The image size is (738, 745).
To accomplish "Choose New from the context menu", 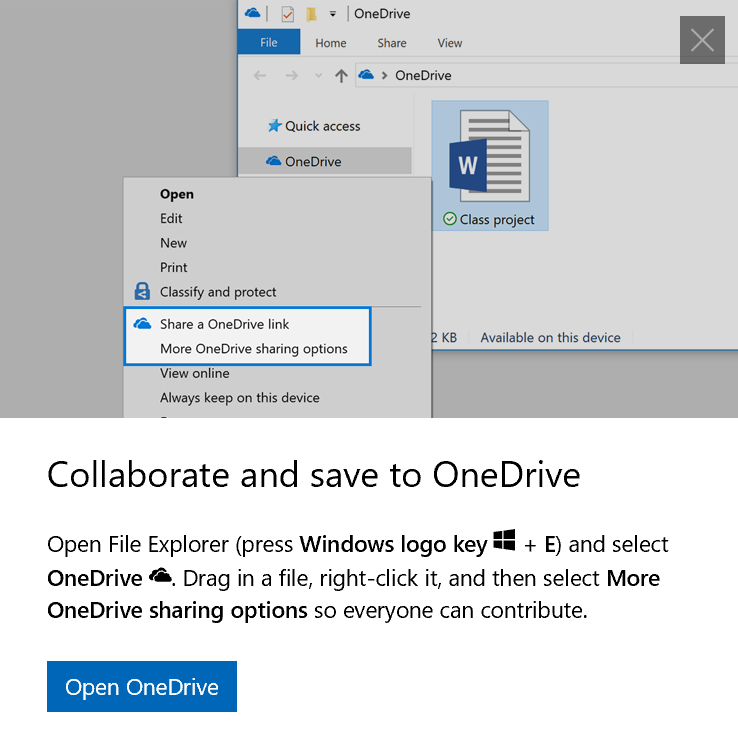I will coord(173,243).
